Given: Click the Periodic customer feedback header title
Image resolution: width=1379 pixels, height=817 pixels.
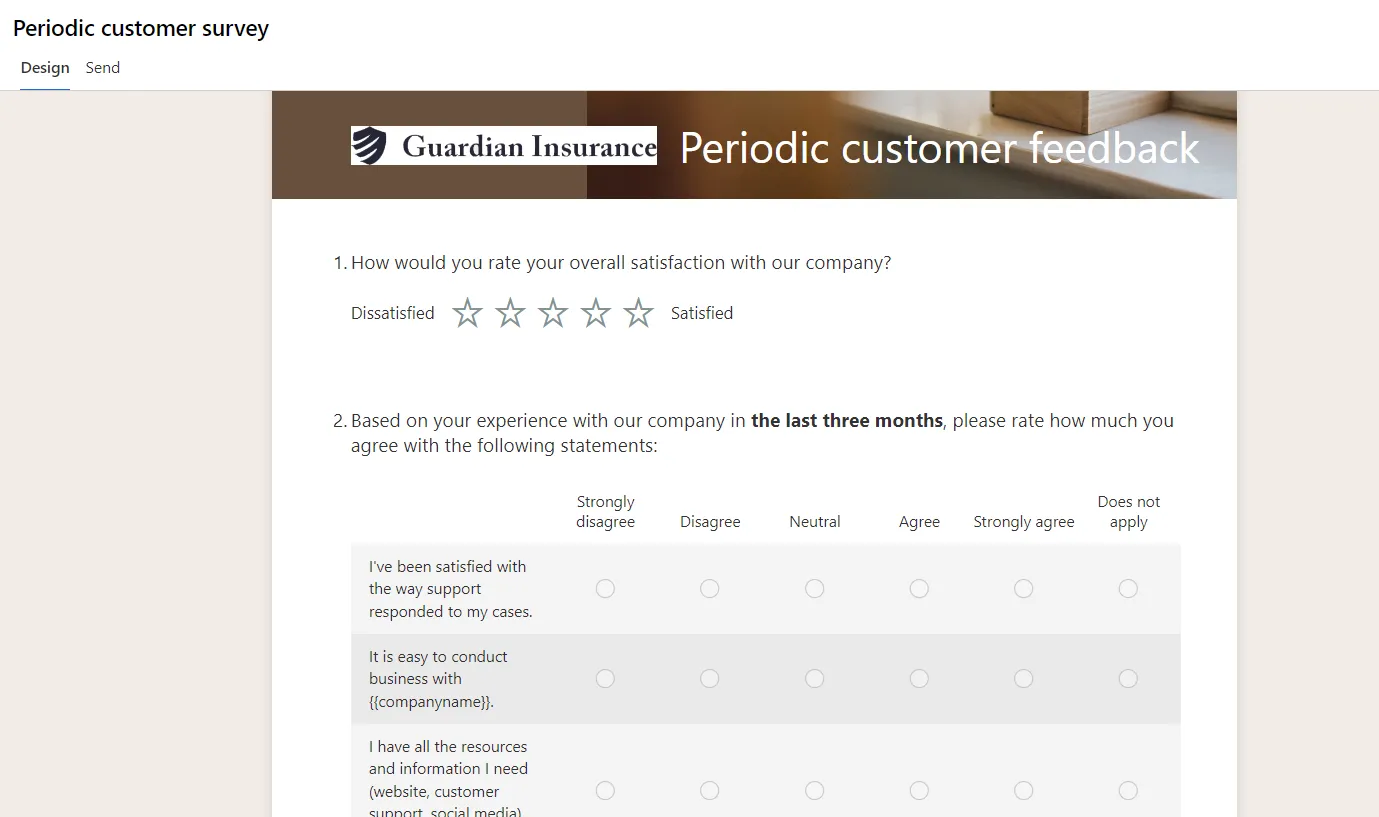Looking at the screenshot, I should (x=940, y=148).
